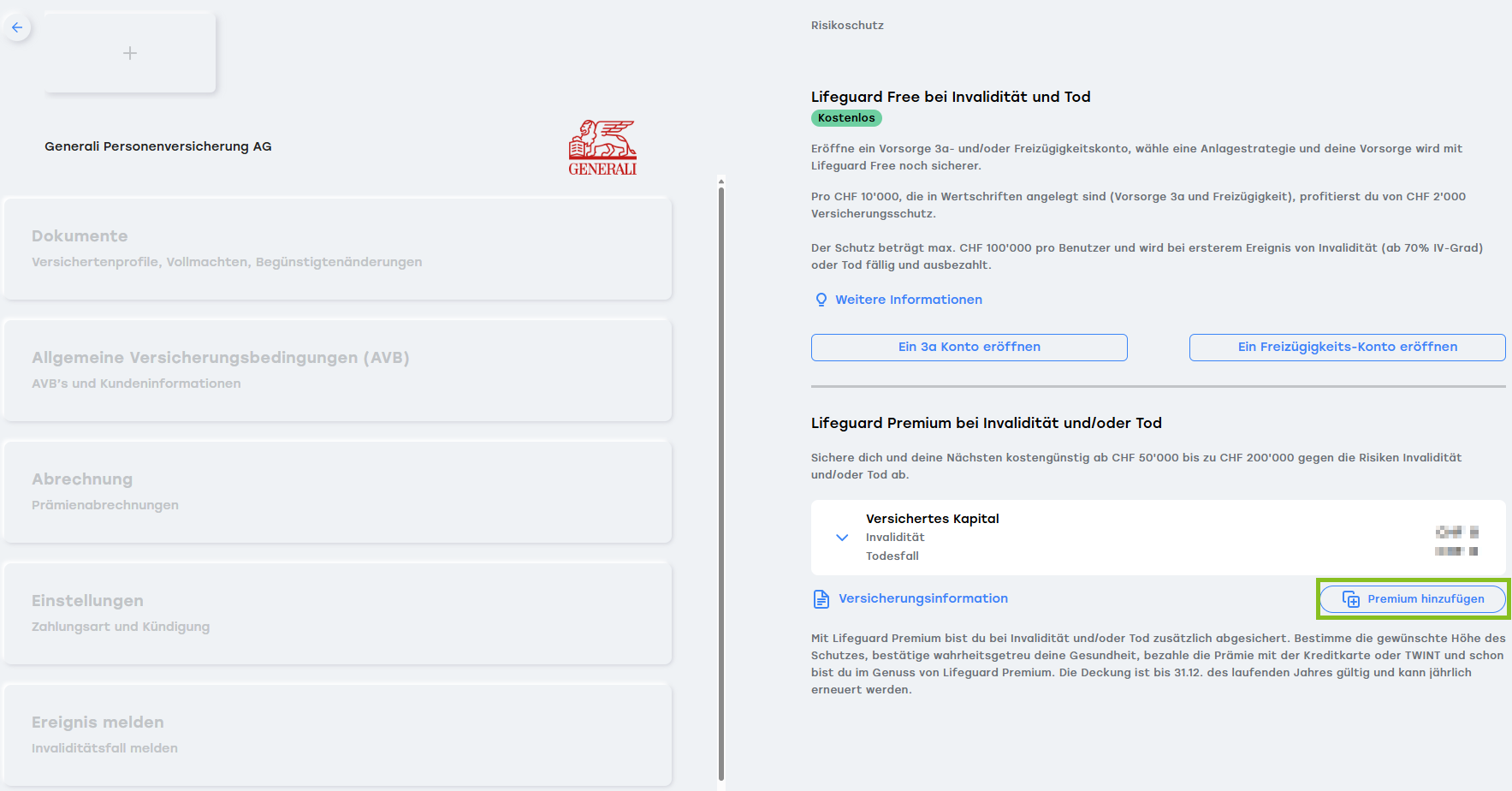Screen dimensions: 1512x791
Task: Click Zahlungsart und Kündigung subtitle
Action: coord(121,627)
